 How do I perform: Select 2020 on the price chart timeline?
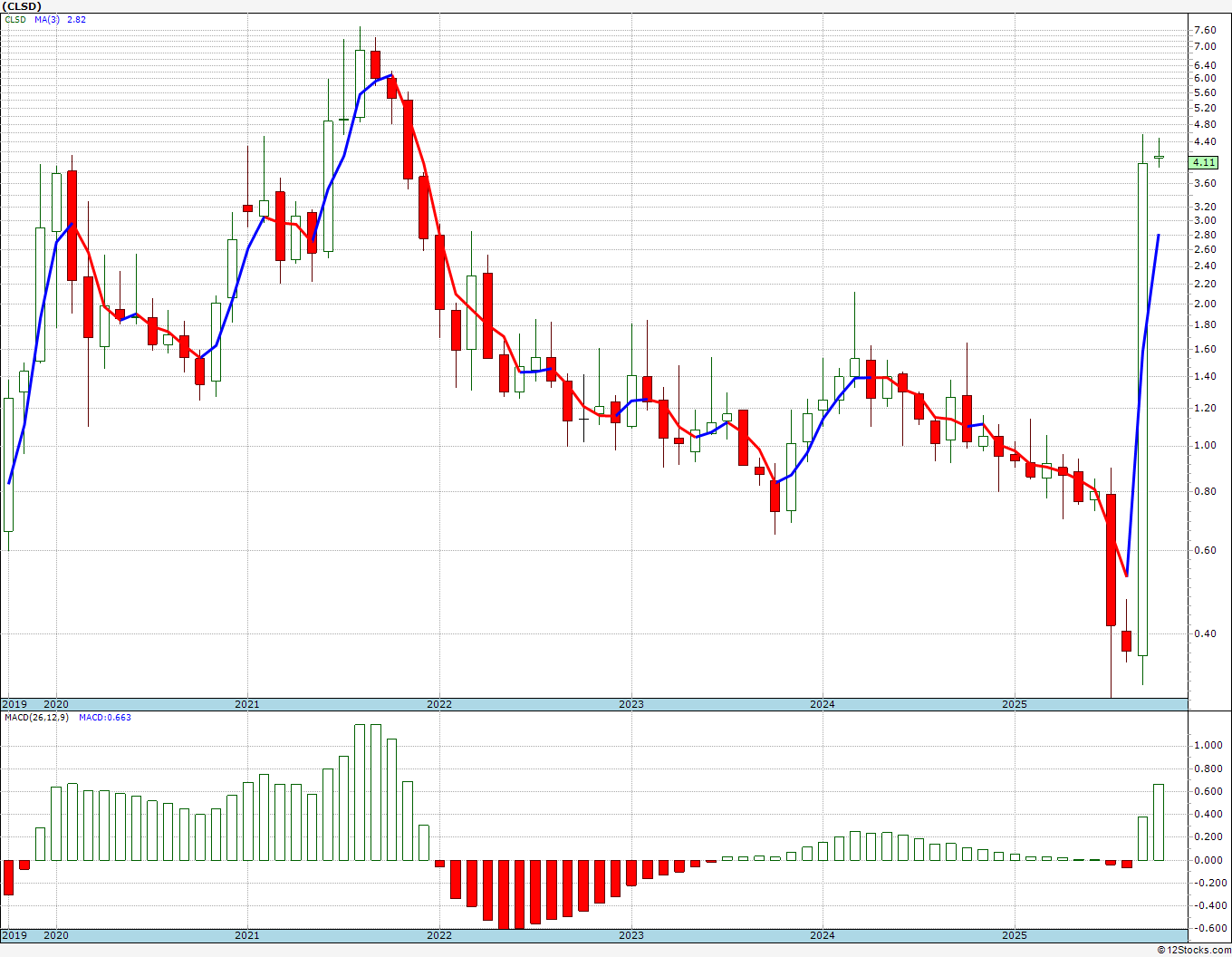pos(56,704)
